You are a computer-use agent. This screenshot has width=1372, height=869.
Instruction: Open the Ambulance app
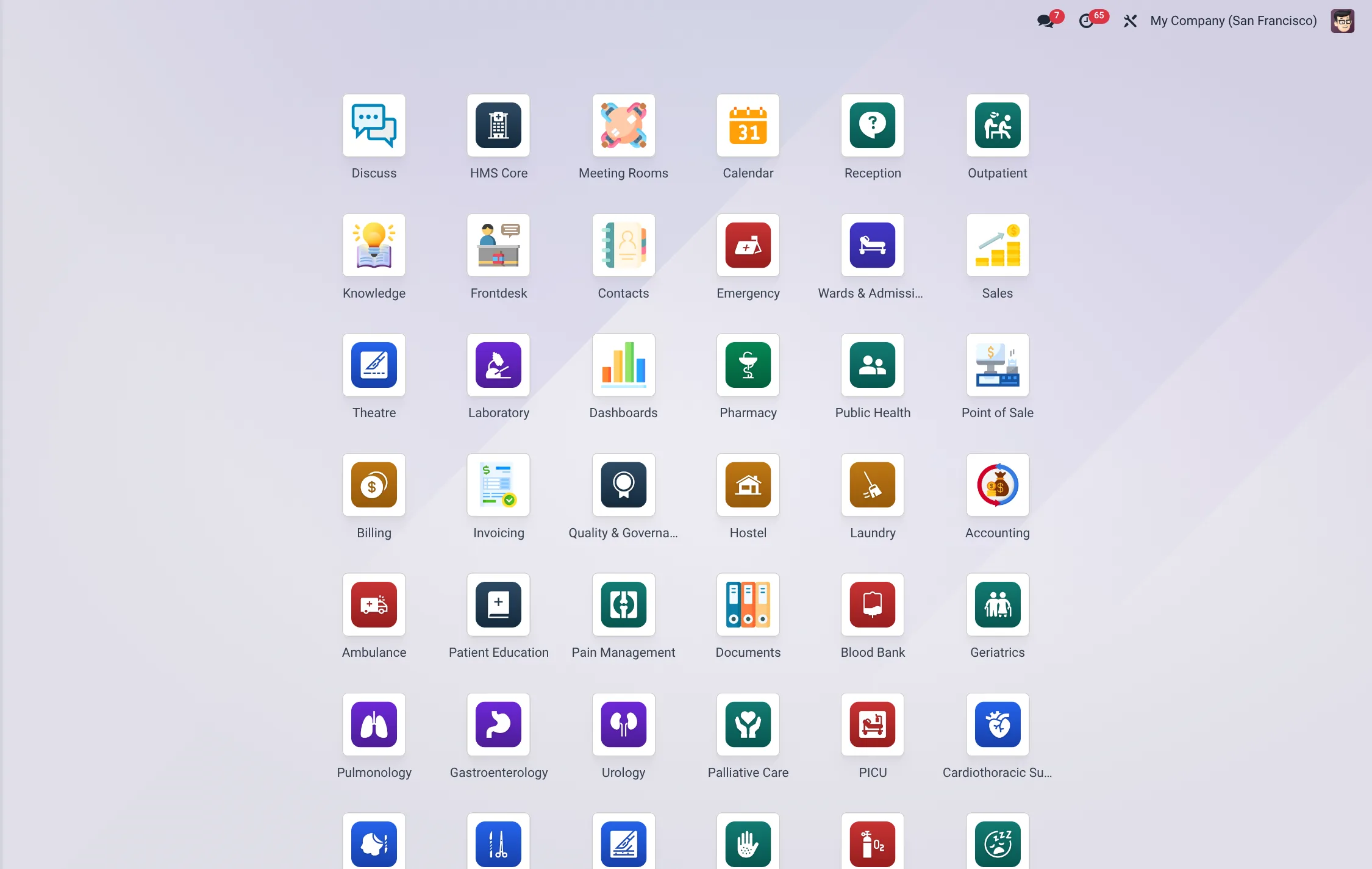374,605
